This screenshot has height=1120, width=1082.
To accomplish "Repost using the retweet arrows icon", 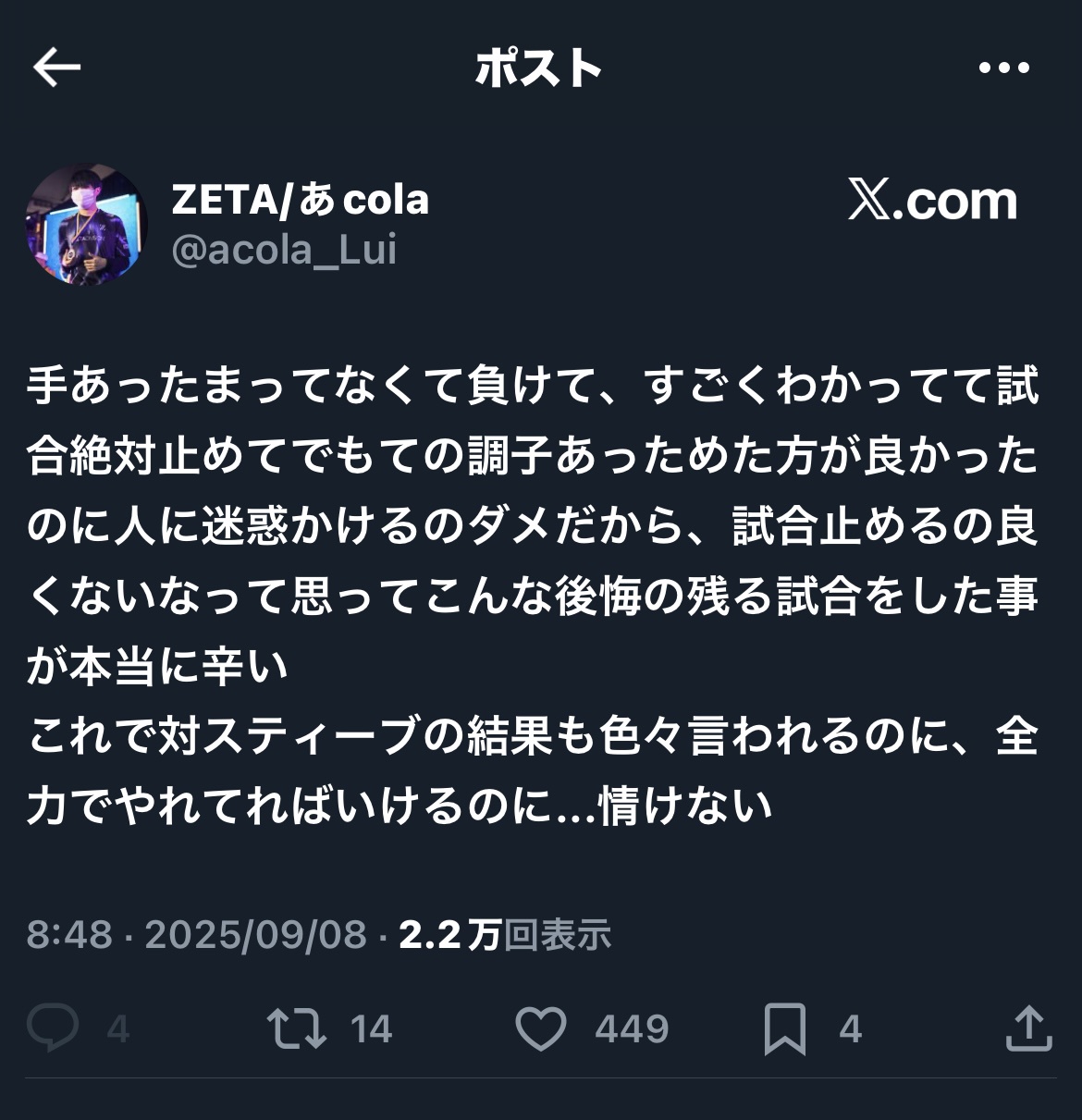I will point(297,1028).
